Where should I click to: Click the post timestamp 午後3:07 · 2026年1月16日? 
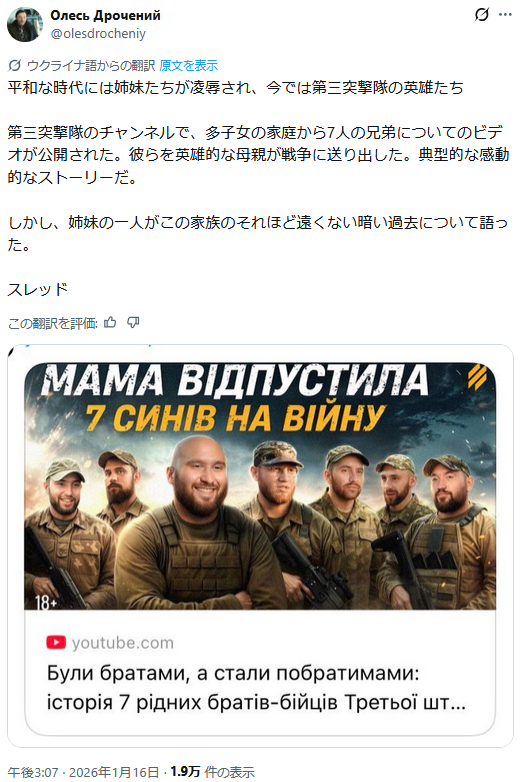pos(83,773)
